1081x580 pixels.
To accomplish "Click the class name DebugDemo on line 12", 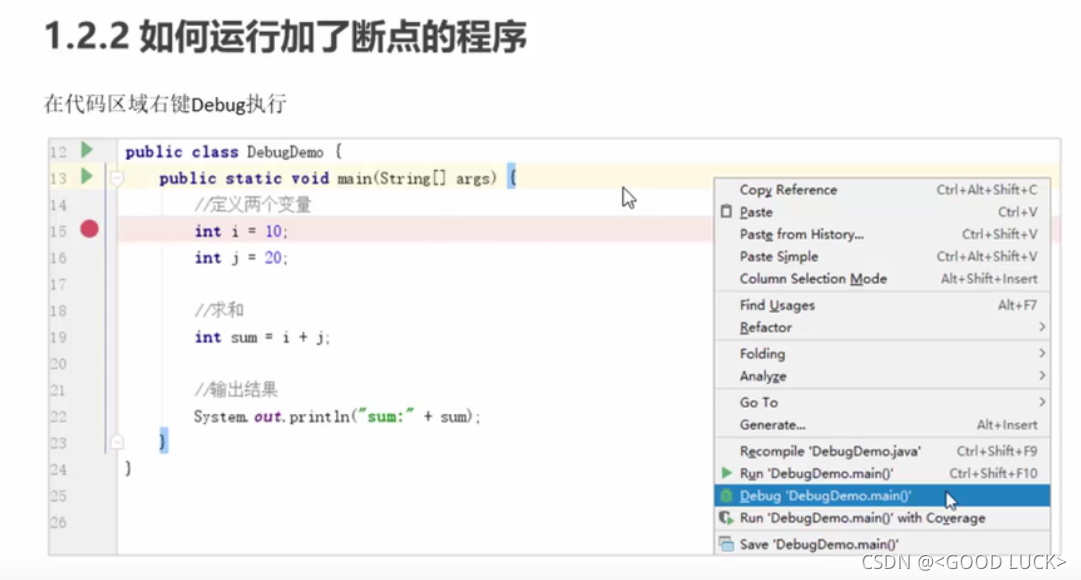I will coord(285,152).
